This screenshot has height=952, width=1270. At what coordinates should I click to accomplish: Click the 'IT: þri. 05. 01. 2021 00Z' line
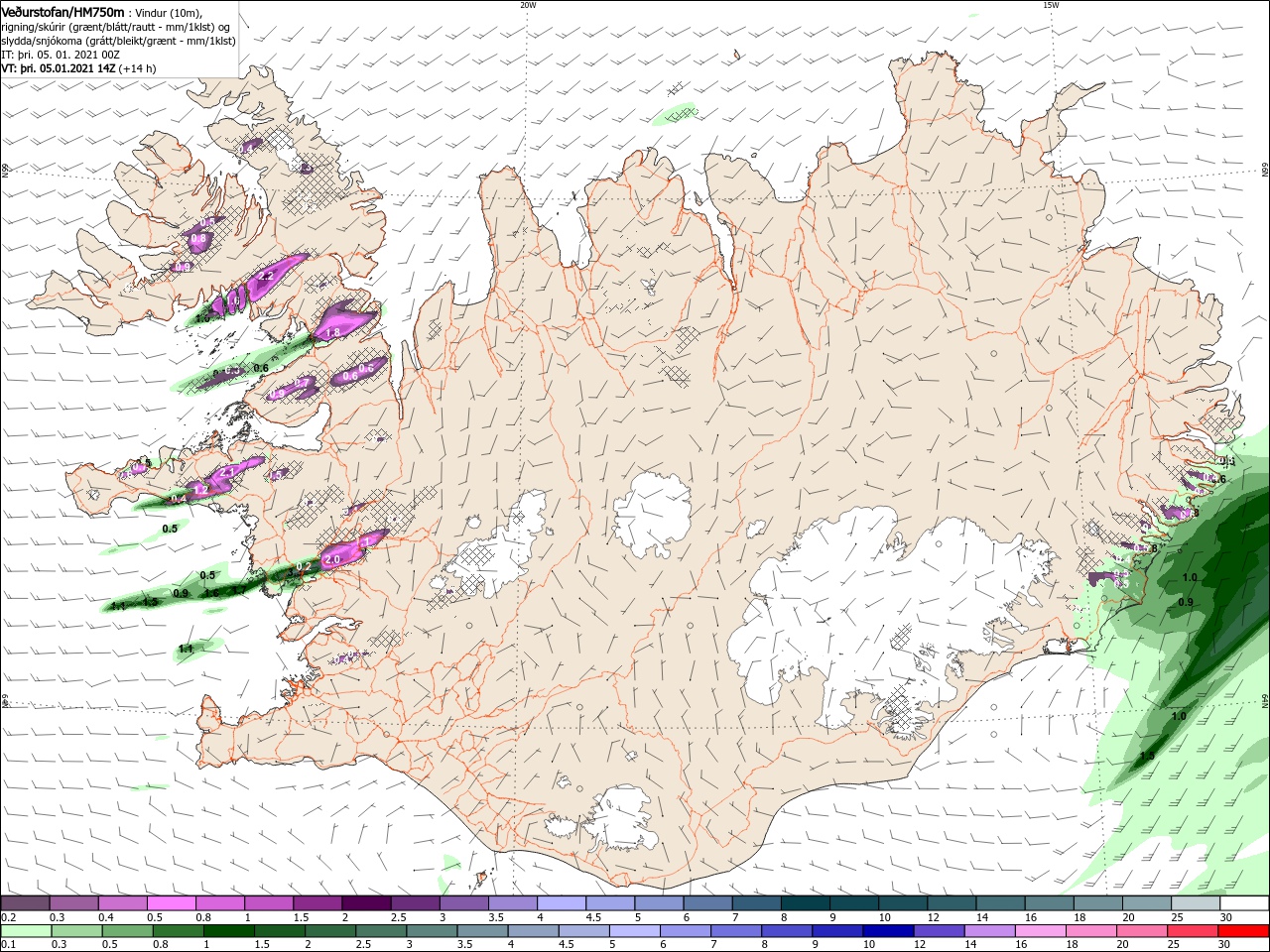tap(62, 55)
